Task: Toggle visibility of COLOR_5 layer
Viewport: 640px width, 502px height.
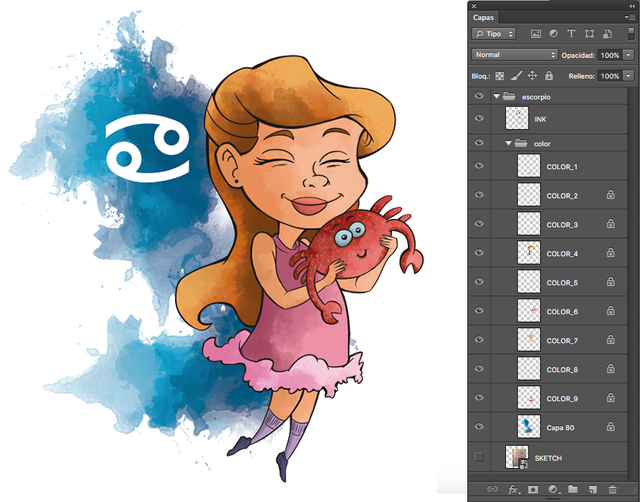Action: [x=479, y=282]
